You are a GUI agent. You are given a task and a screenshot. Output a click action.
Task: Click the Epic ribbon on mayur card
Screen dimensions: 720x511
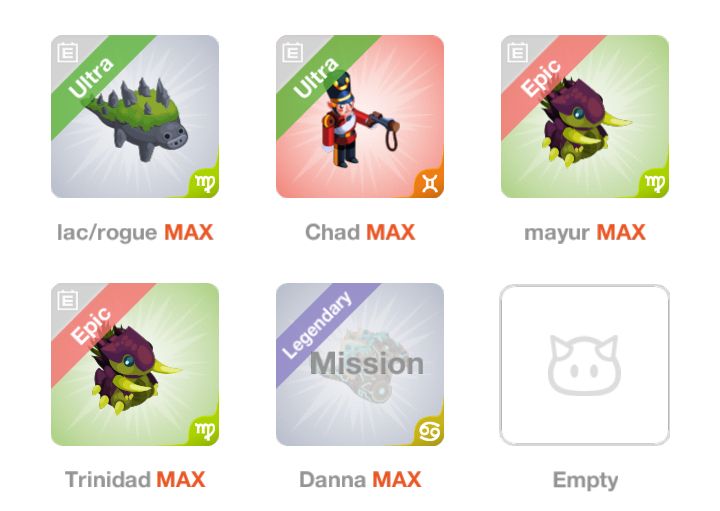541,78
